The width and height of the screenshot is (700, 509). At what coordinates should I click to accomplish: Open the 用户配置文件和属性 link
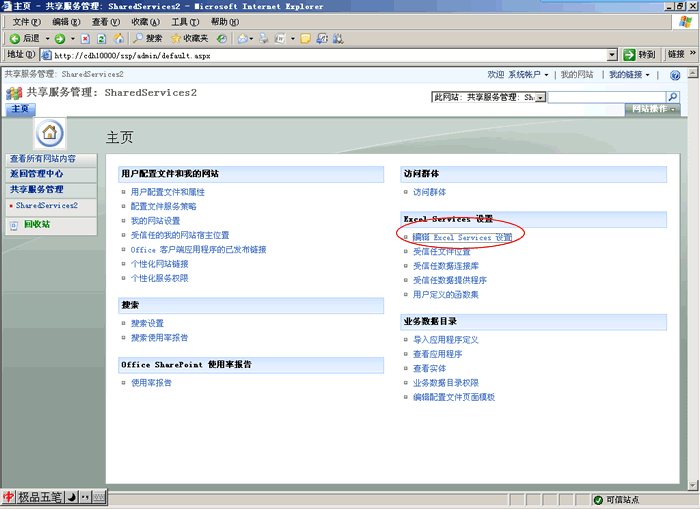(x=167, y=192)
